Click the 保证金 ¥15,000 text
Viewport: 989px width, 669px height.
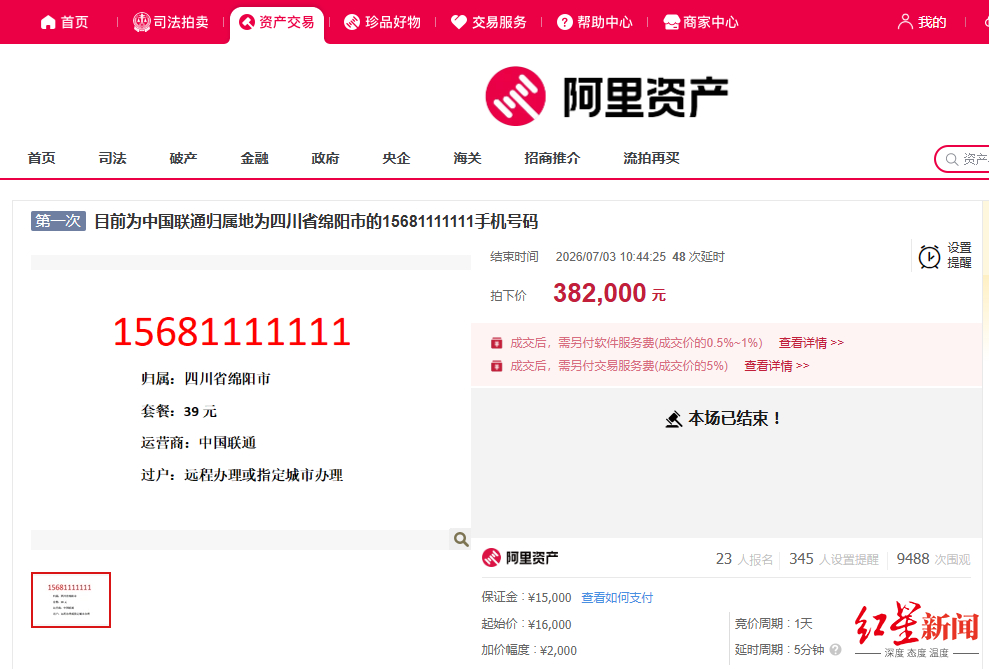coord(526,598)
